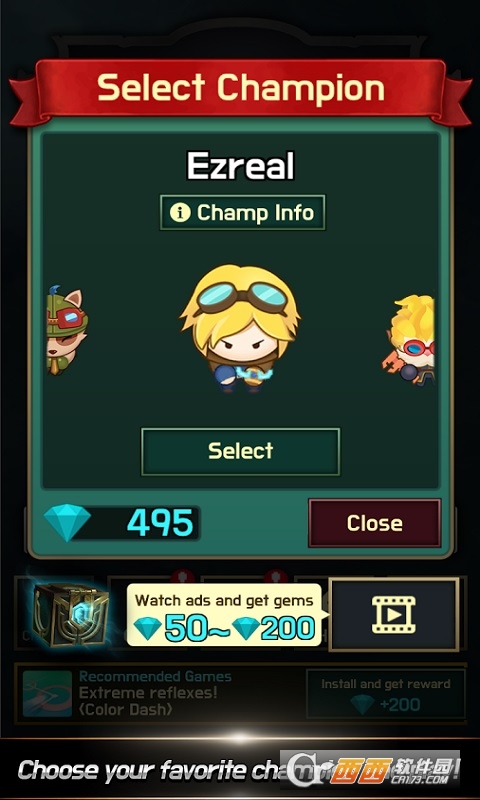Click the 495 gem balance
The width and height of the screenshot is (480, 800).
click(160, 523)
